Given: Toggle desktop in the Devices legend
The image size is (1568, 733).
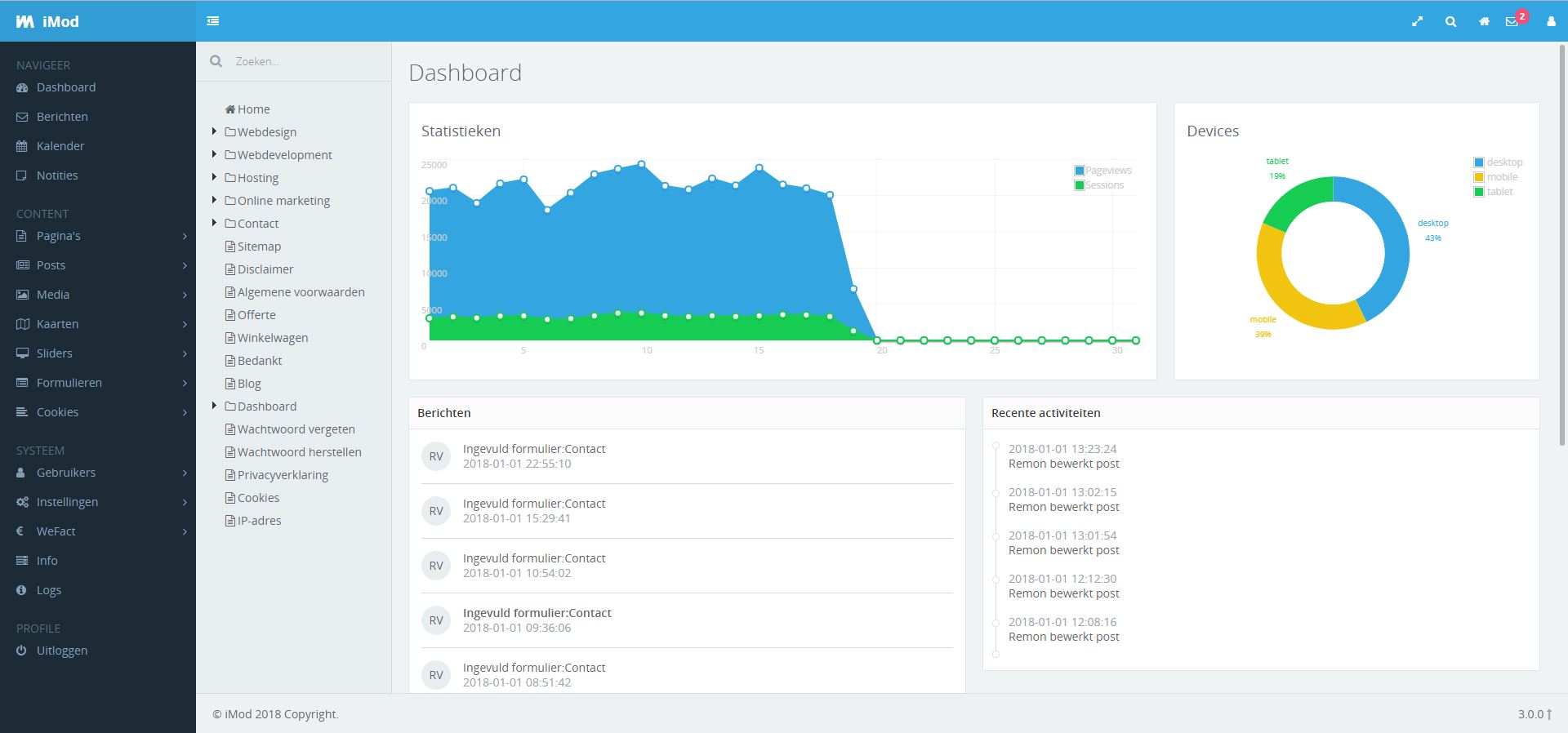Looking at the screenshot, I should [1499, 162].
